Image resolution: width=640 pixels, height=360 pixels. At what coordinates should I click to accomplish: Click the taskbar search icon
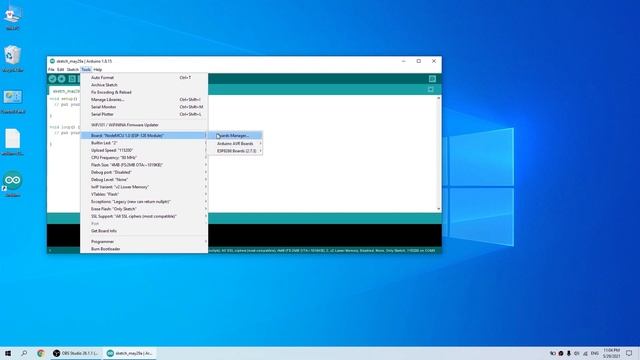[24, 353]
